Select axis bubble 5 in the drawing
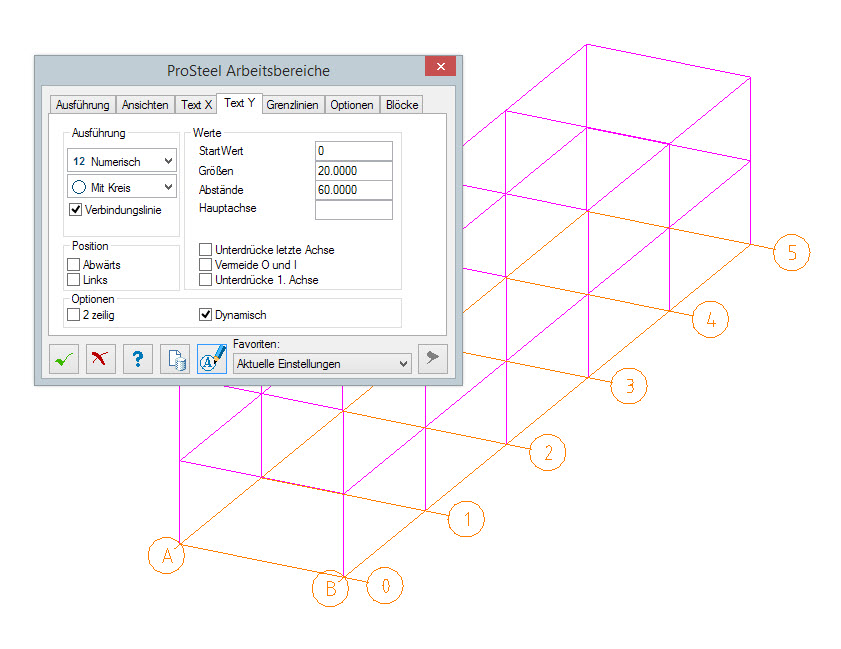The width and height of the screenshot is (841, 649). coord(792,253)
